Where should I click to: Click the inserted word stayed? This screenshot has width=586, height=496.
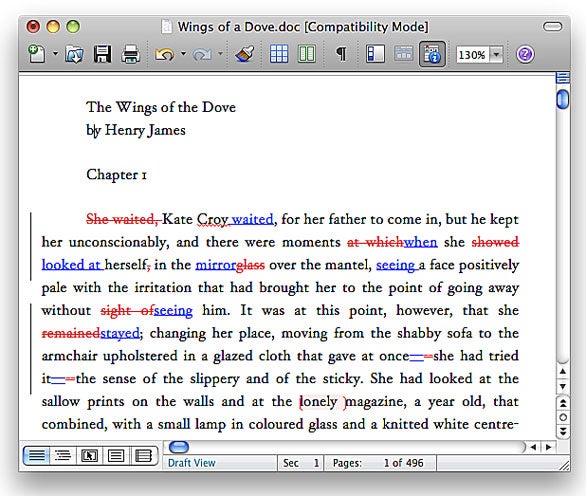click(120, 333)
